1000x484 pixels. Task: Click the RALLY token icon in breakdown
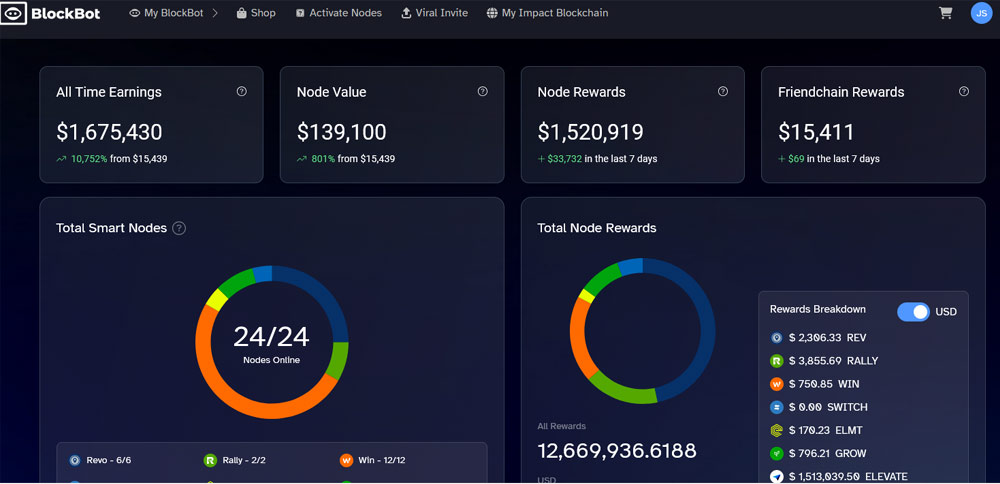777,361
